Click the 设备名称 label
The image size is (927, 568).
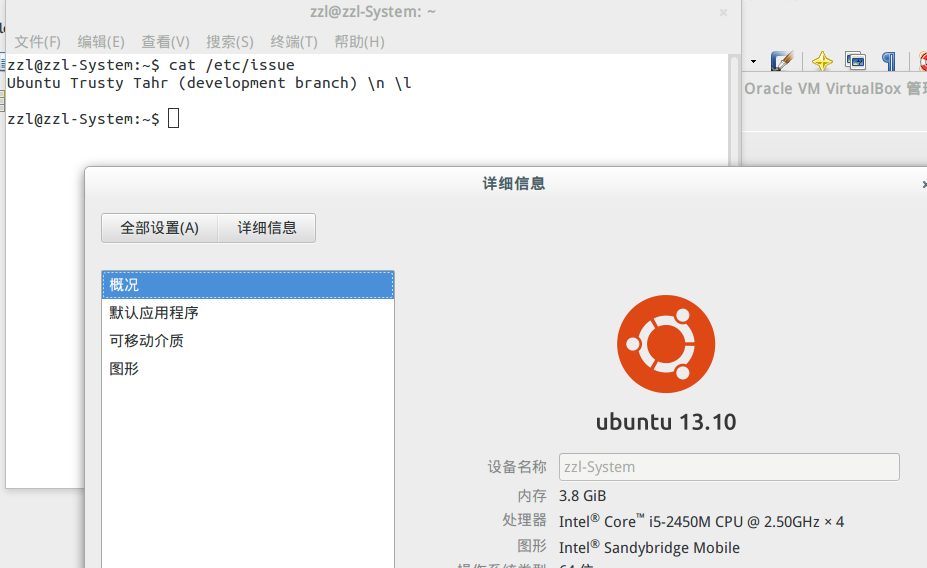click(x=517, y=467)
